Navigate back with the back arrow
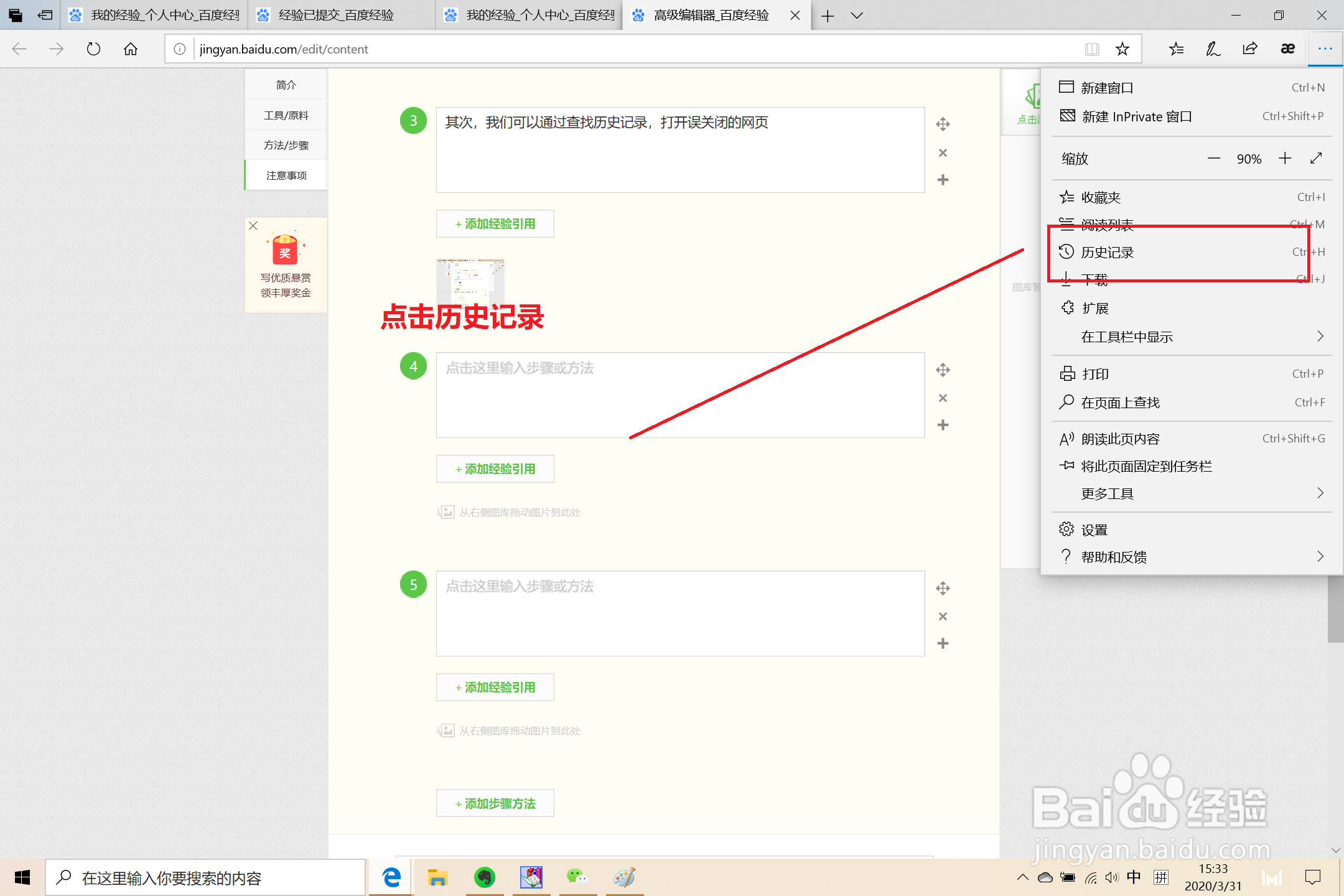 20,49
